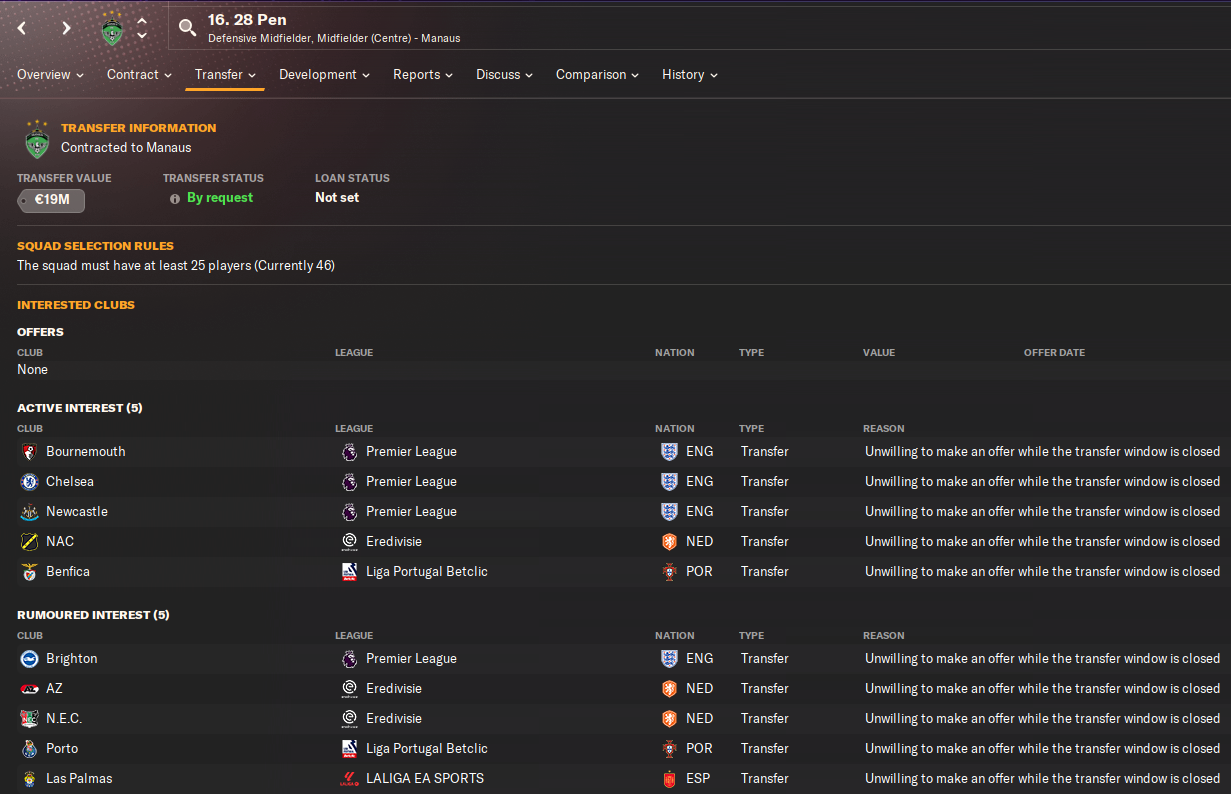Click Portugal badge in Benfica row
The width and height of the screenshot is (1231, 794).
coord(669,572)
